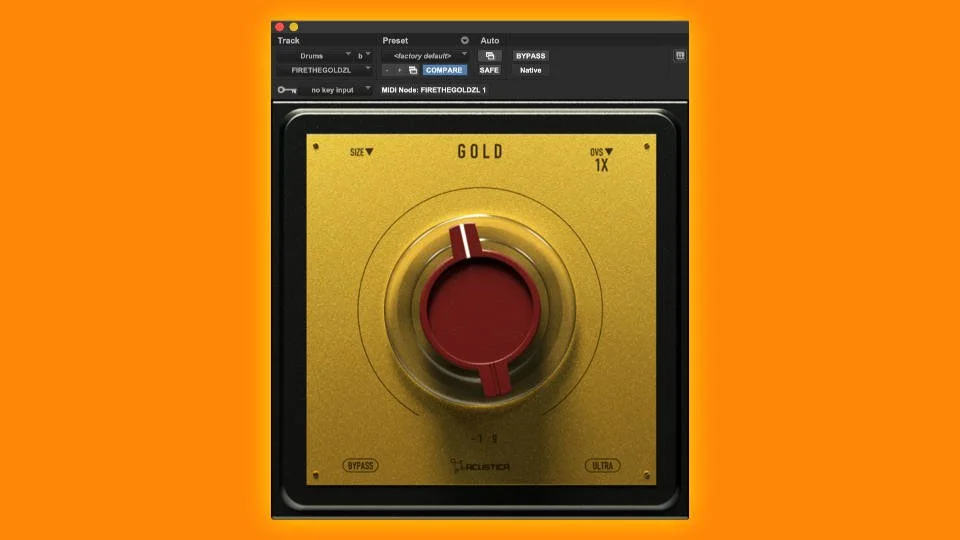The width and height of the screenshot is (960, 540).
Task: Click the Preset header label
Action: (x=395, y=40)
